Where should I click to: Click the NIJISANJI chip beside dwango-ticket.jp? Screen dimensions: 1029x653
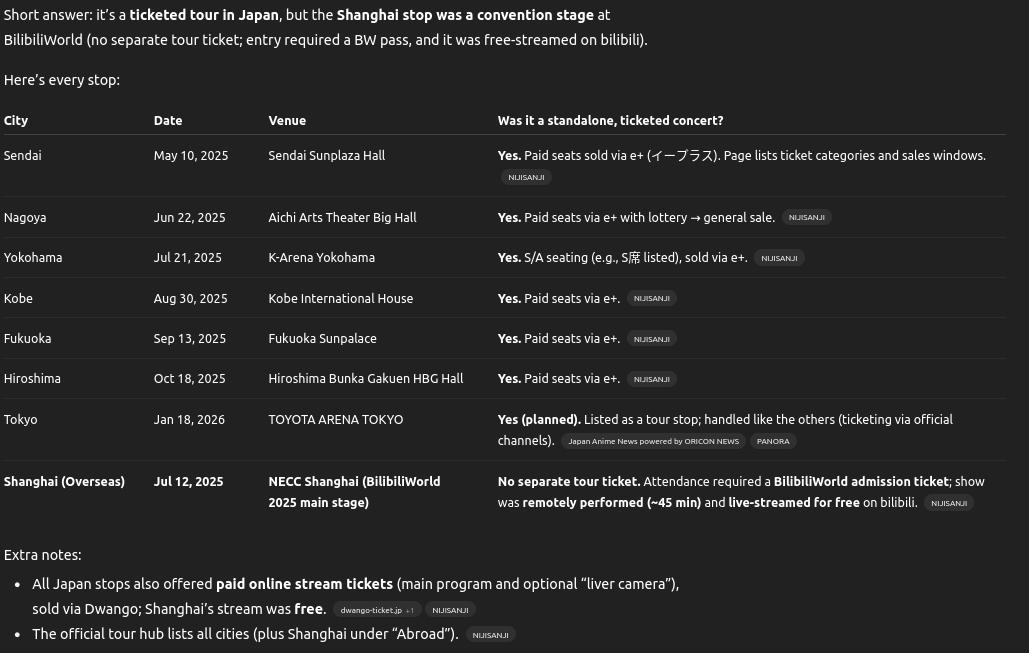click(450, 610)
